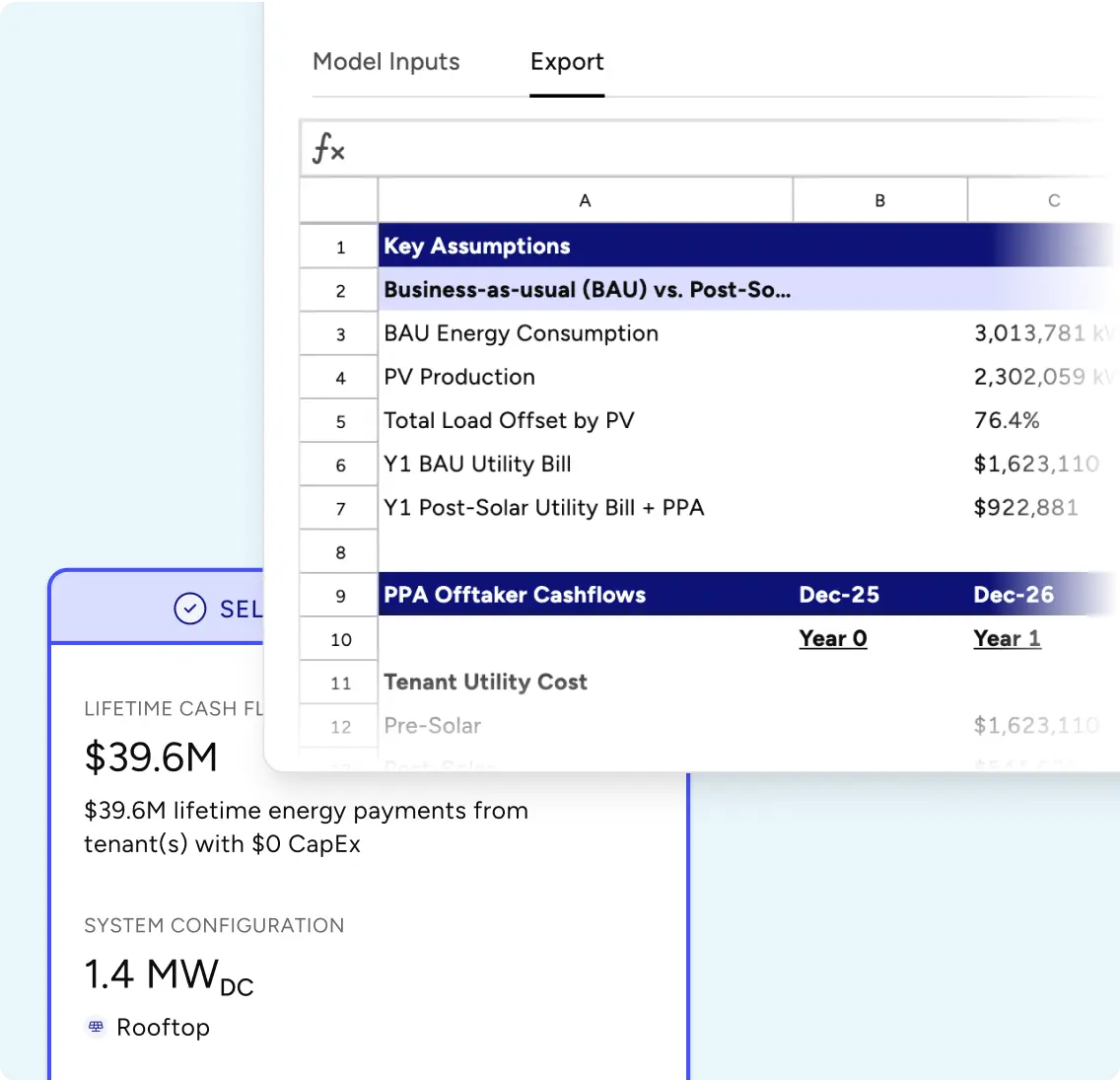The width and height of the screenshot is (1120, 1080).
Task: Click the circled checkmark badge on the selected card
Action: coord(189,609)
